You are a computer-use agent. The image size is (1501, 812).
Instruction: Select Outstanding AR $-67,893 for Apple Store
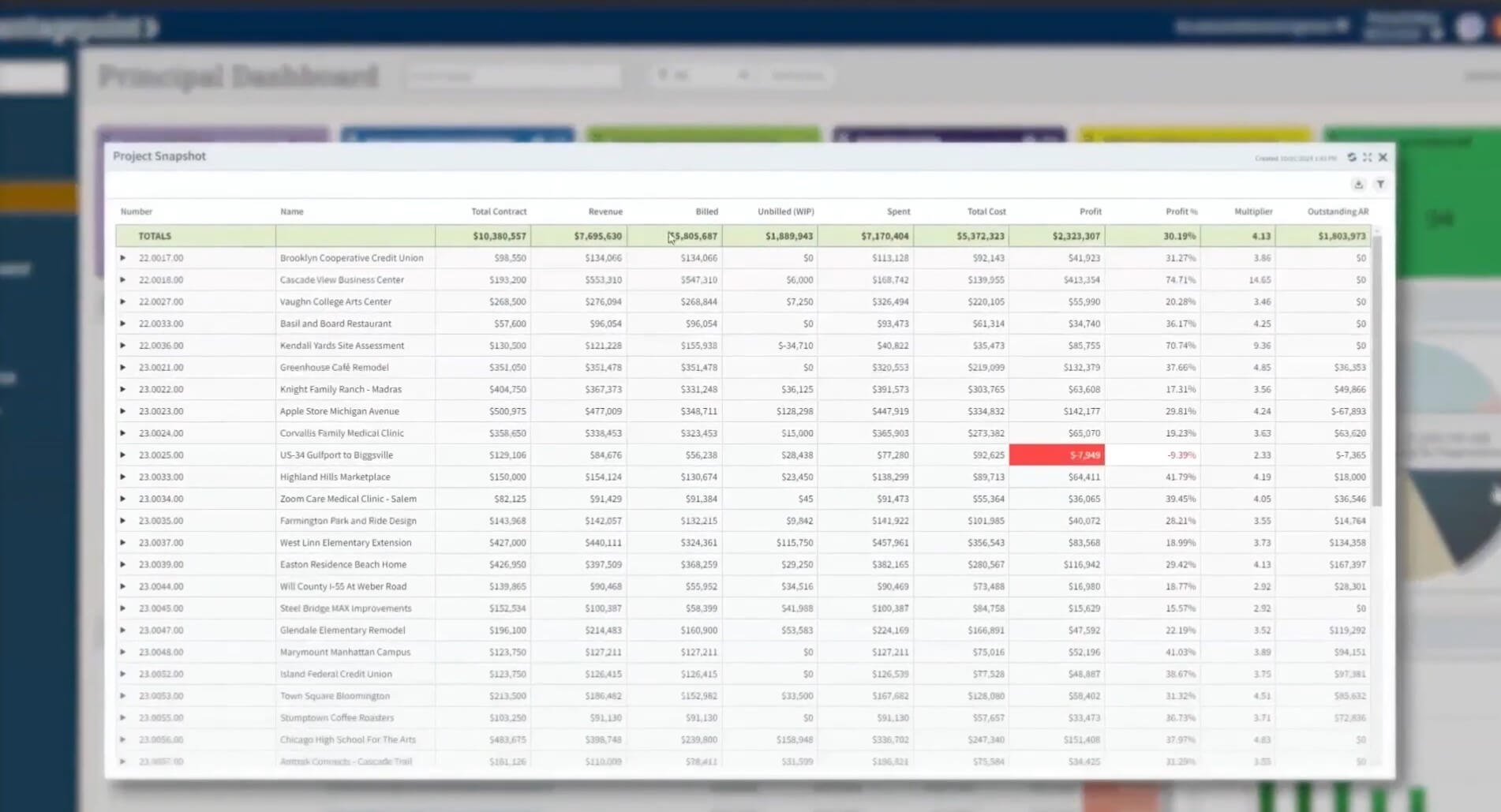pos(1348,411)
